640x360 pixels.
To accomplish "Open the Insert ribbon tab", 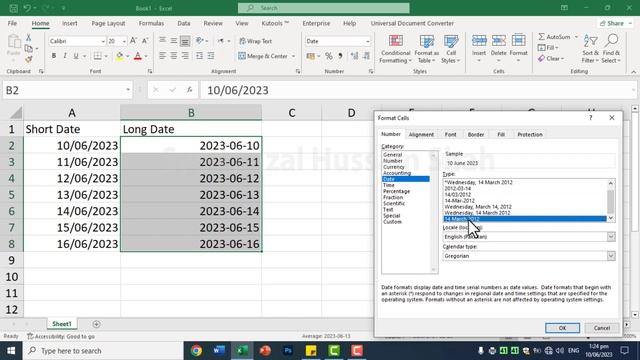I will point(69,23).
